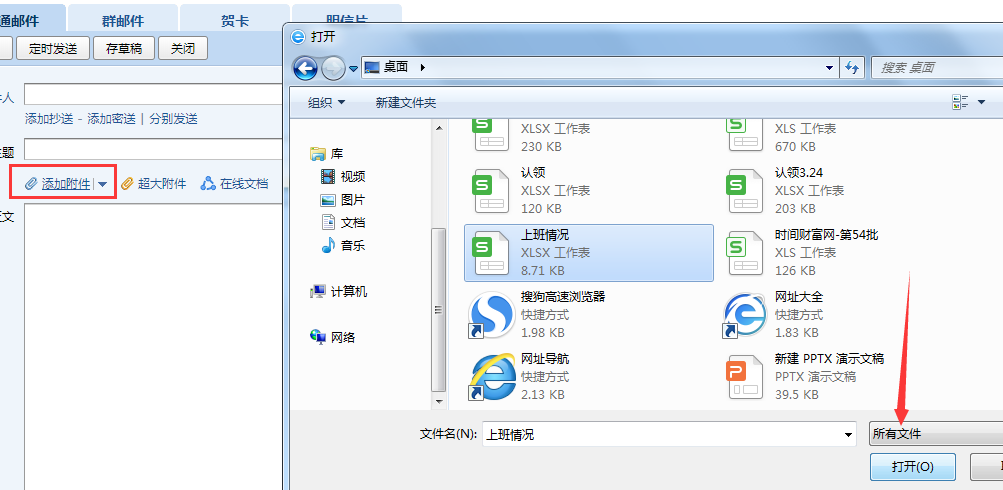
Task: Click 存草稿 button in mail window
Action: 124,48
